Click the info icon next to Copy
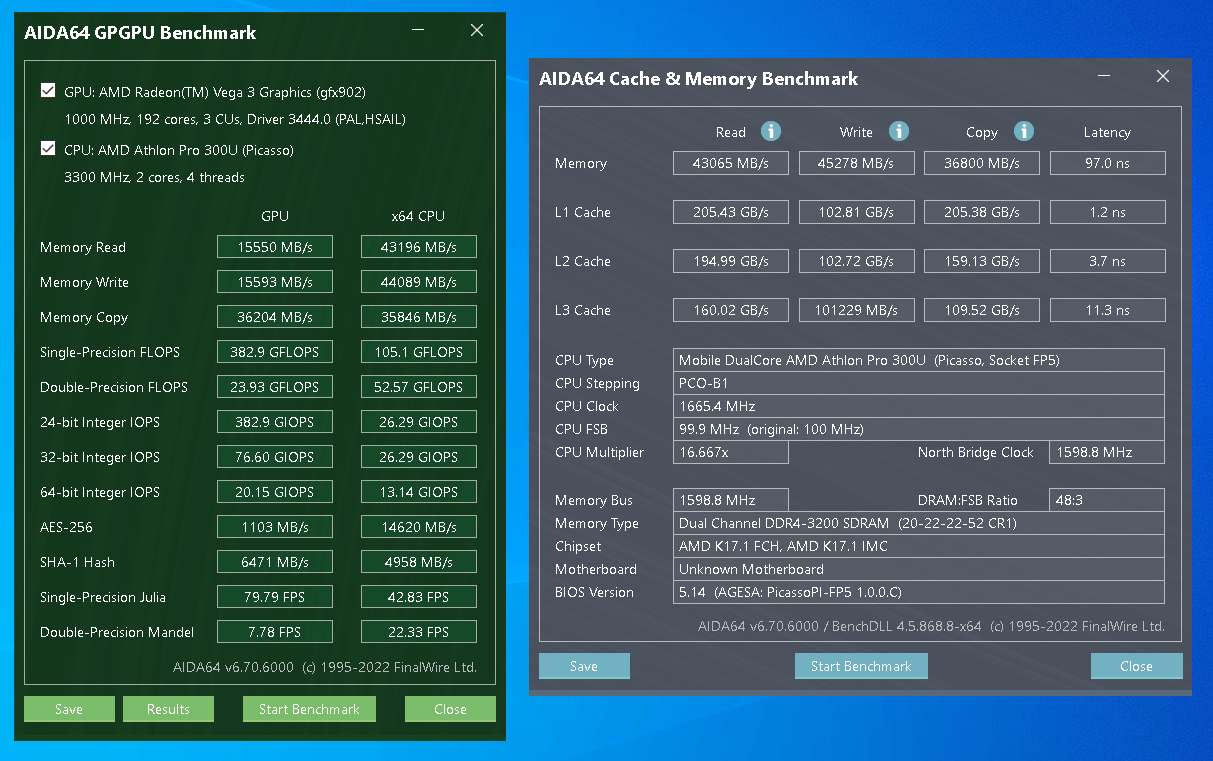This screenshot has height=761, width=1213. click(x=1023, y=131)
